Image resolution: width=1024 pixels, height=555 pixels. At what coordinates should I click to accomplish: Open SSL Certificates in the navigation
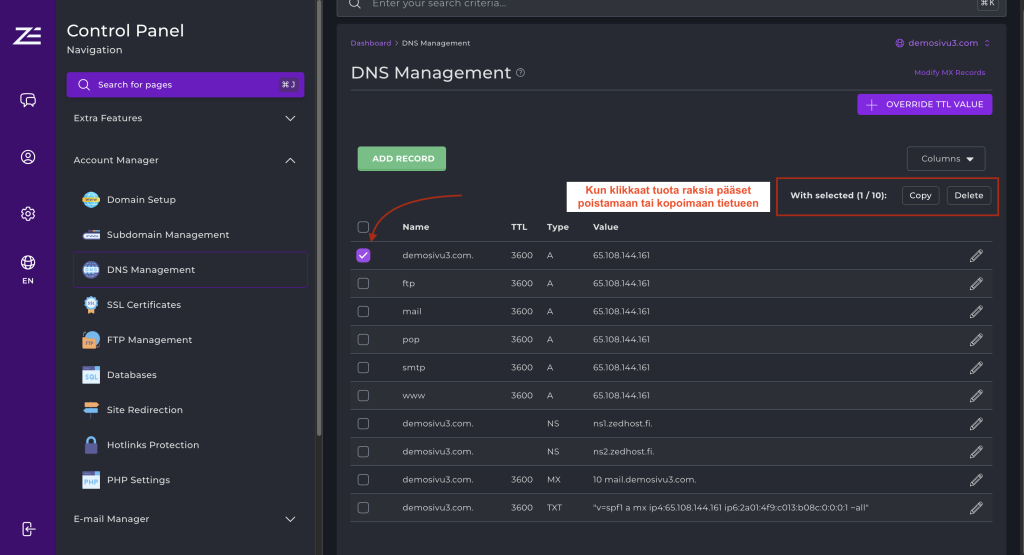144,305
